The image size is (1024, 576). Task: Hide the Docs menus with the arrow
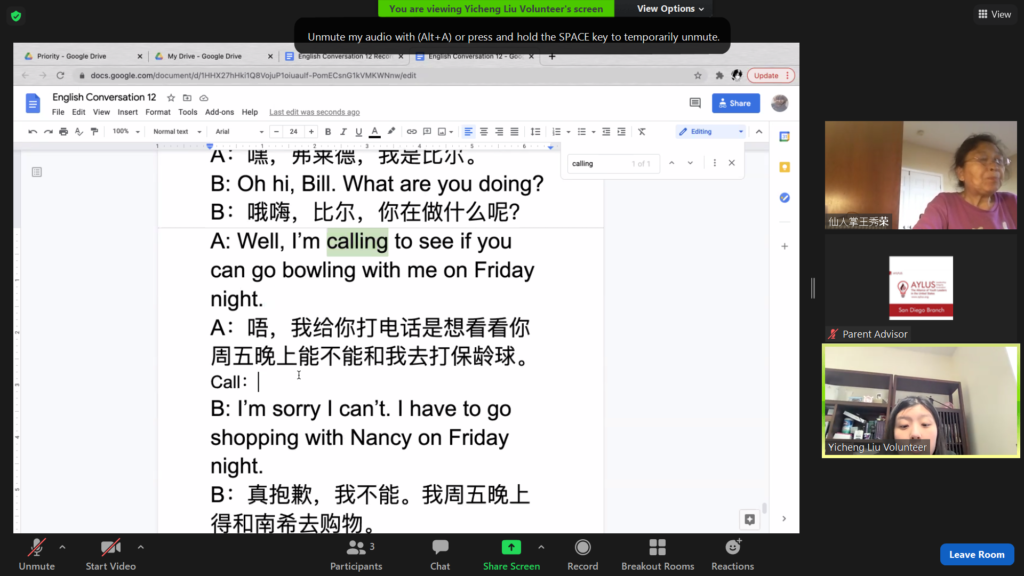click(759, 132)
